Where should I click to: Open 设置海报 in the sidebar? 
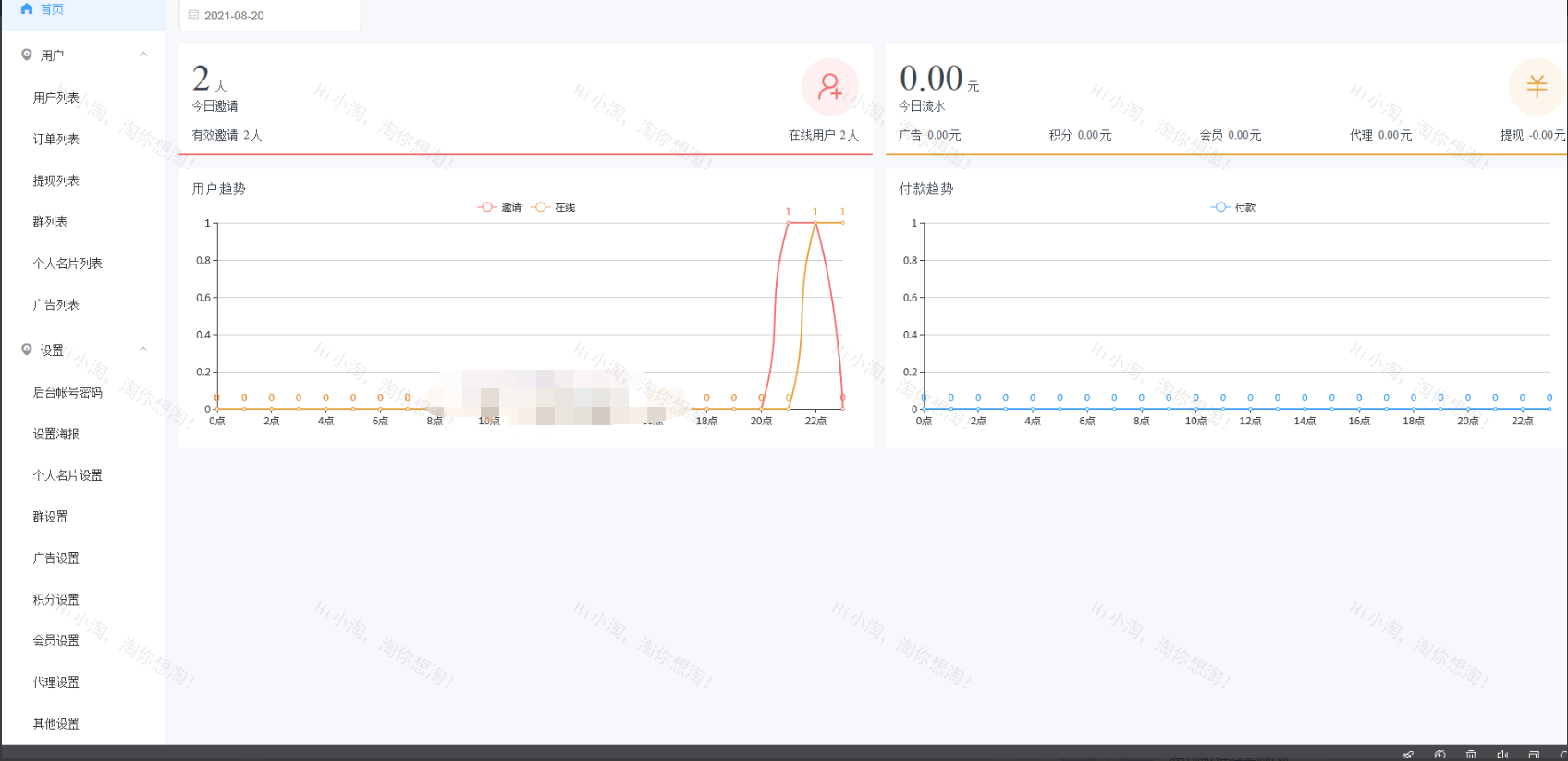[x=56, y=434]
